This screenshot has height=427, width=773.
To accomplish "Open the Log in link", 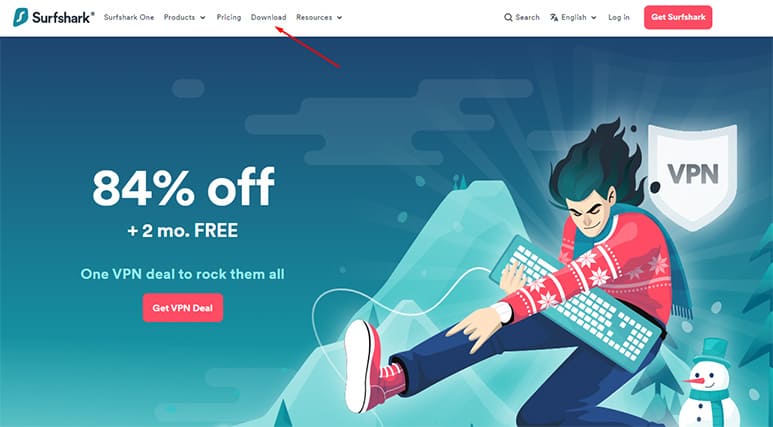I will 619,17.
